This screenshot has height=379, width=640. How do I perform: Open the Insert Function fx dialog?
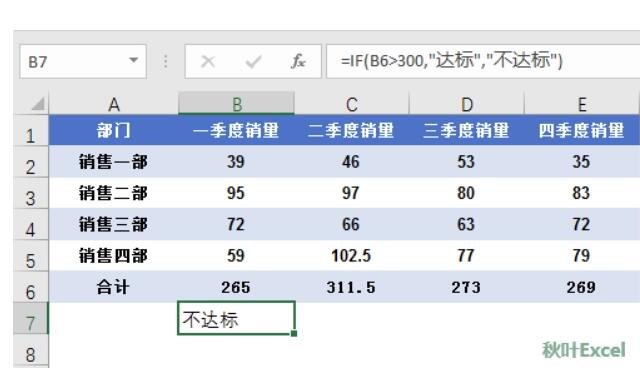(298, 61)
